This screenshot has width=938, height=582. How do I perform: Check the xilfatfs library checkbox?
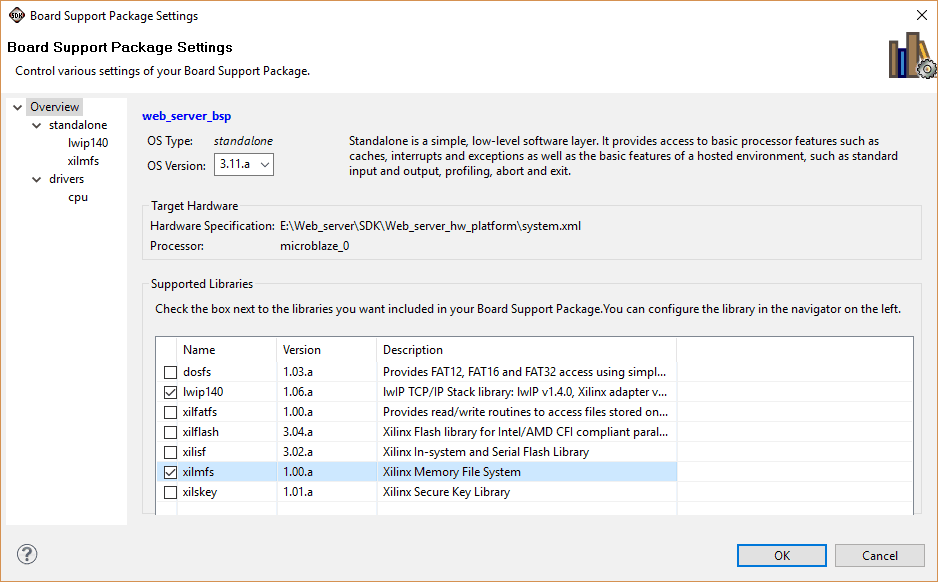[170, 412]
